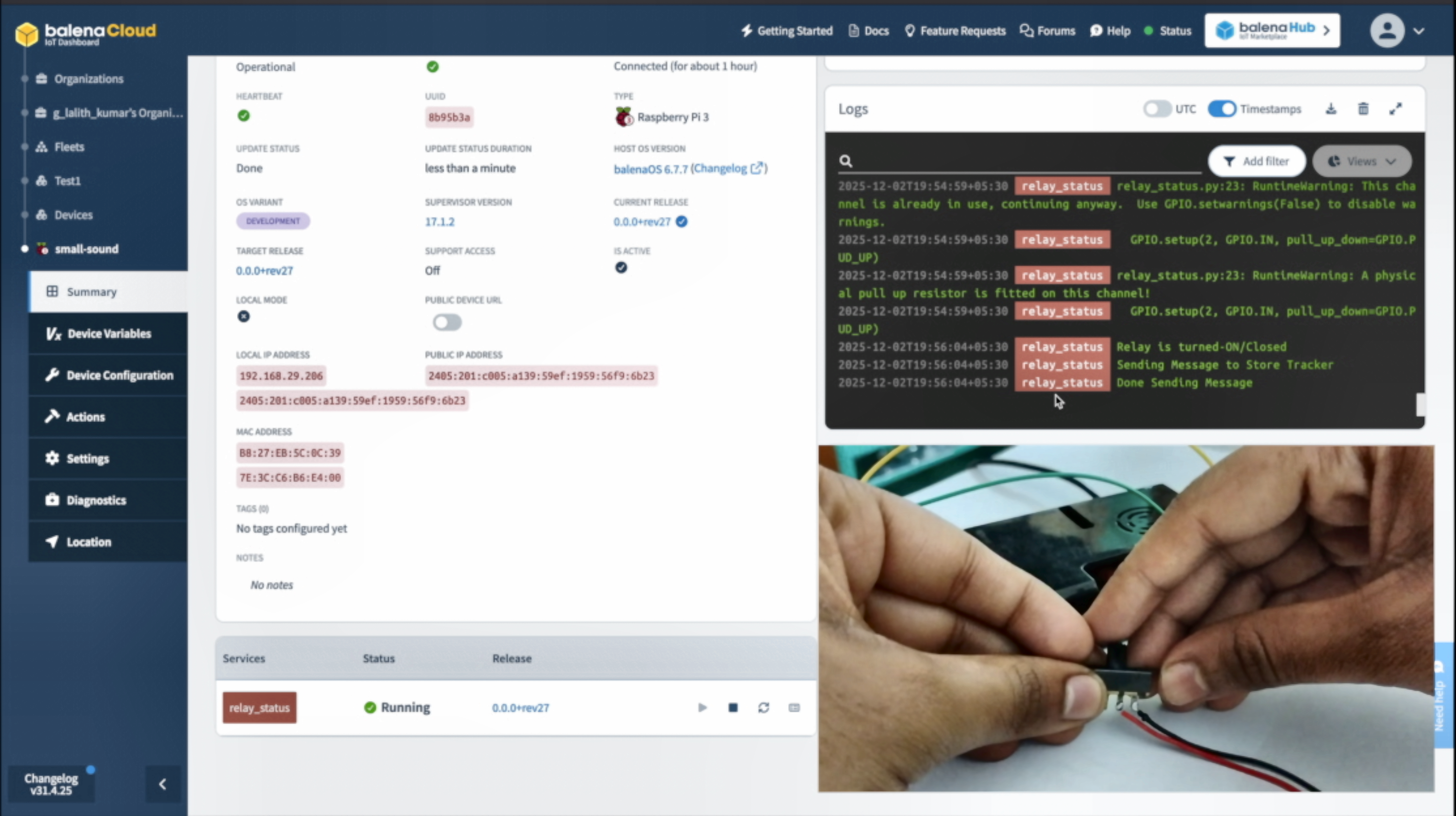Click the No notes field
This screenshot has height=816, width=1456.
[x=272, y=585]
